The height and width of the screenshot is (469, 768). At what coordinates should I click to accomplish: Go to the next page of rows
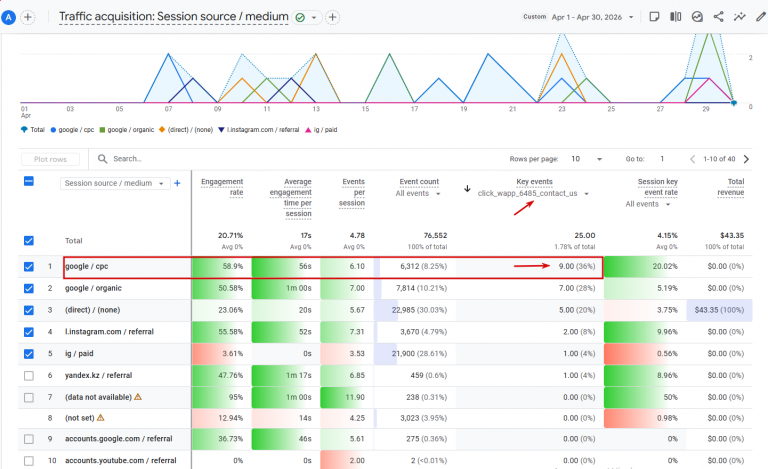(x=746, y=159)
